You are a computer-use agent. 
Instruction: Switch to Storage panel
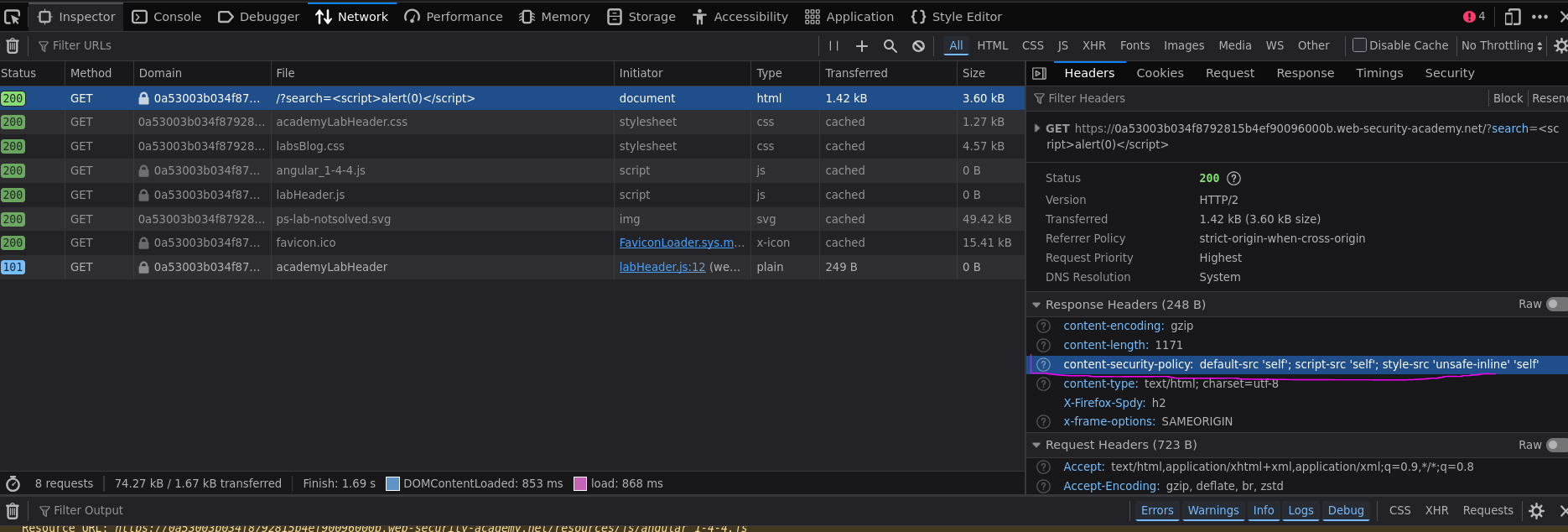[x=641, y=16]
